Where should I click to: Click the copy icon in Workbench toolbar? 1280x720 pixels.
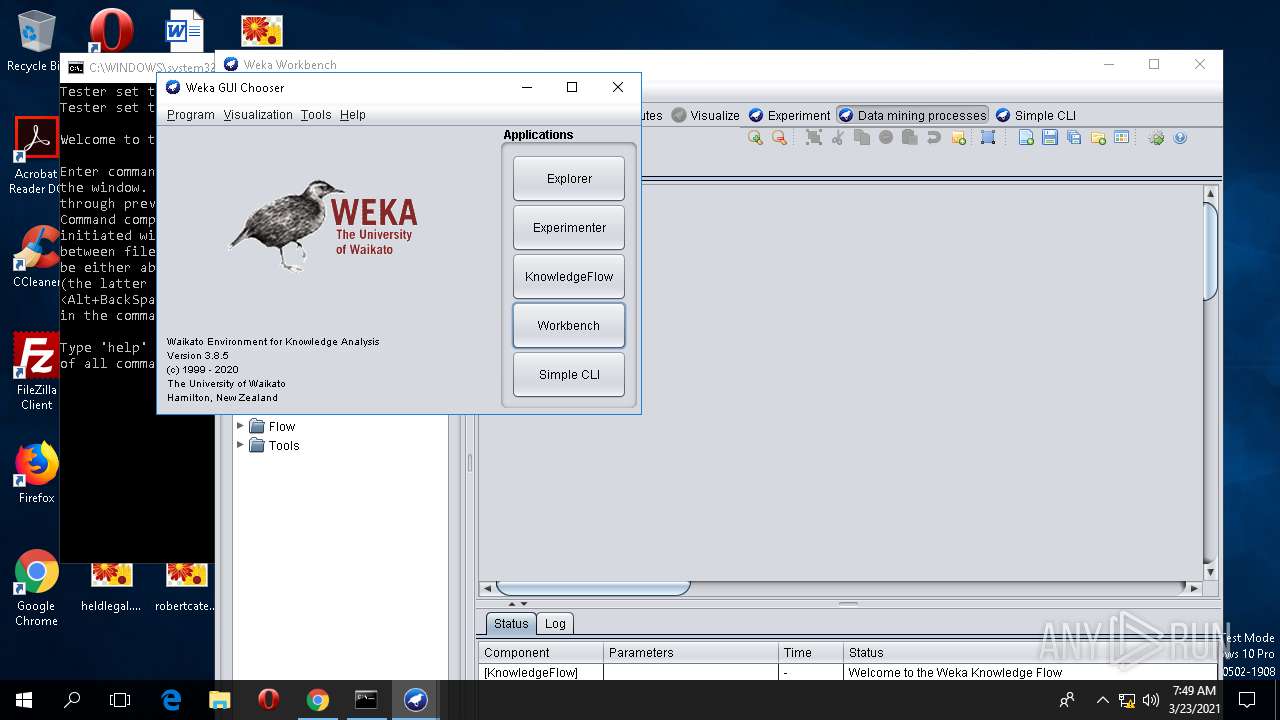[862, 138]
